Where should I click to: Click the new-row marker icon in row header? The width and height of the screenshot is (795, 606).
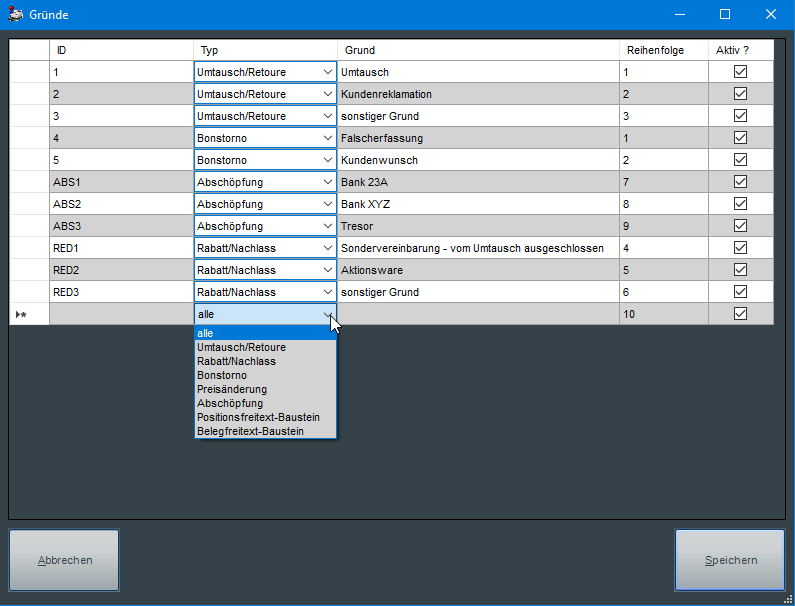coord(21,314)
